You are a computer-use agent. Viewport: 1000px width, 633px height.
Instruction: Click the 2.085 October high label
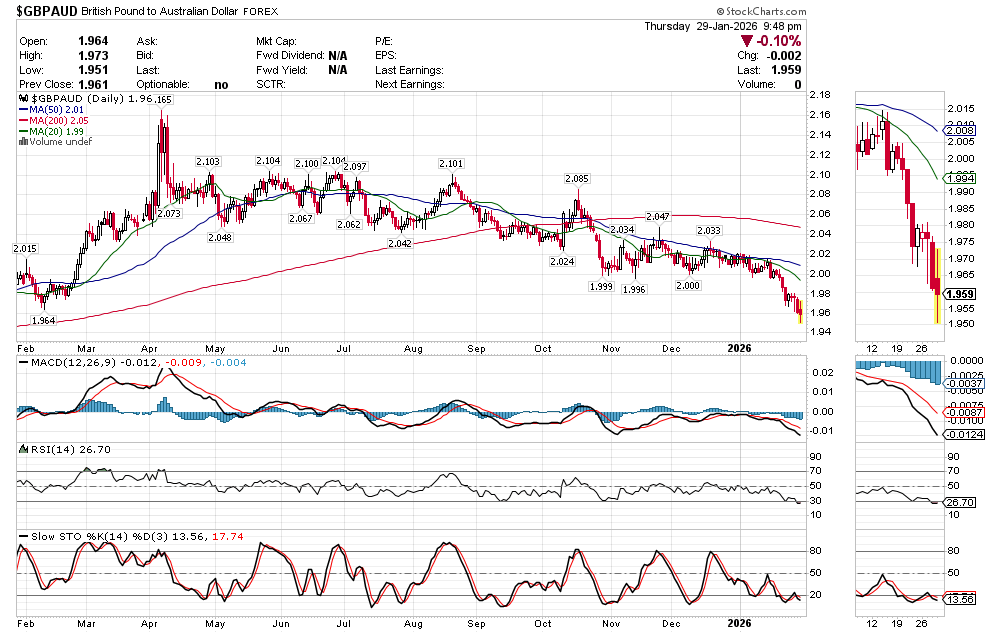click(576, 179)
